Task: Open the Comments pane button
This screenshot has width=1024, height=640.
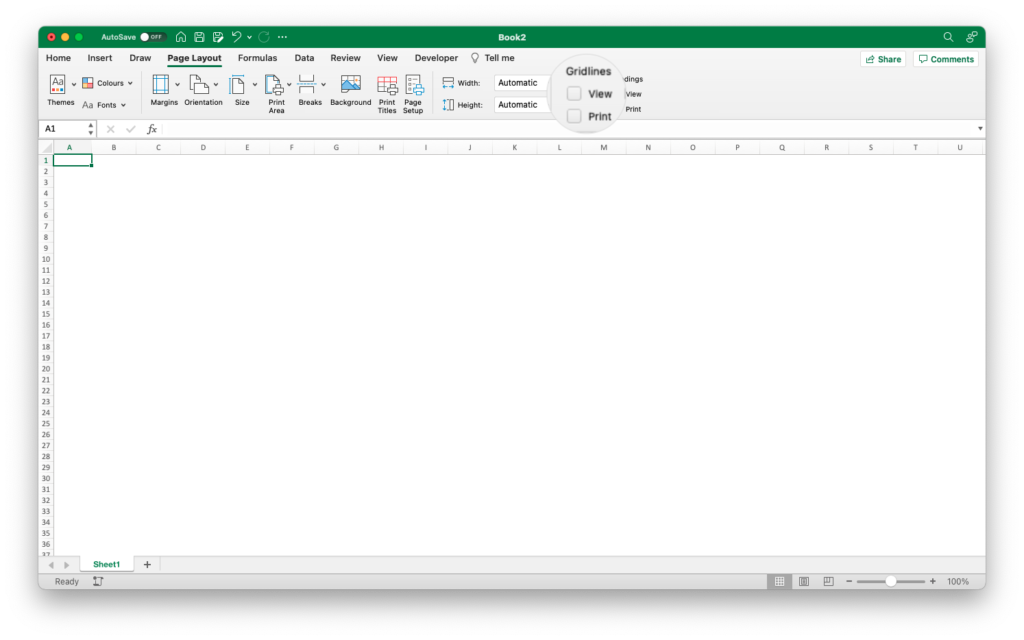Action: tap(945, 59)
